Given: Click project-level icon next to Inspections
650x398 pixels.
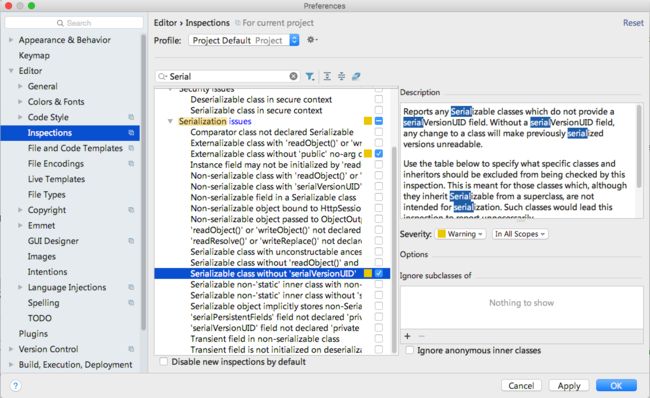Looking at the screenshot, I should [x=131, y=133].
